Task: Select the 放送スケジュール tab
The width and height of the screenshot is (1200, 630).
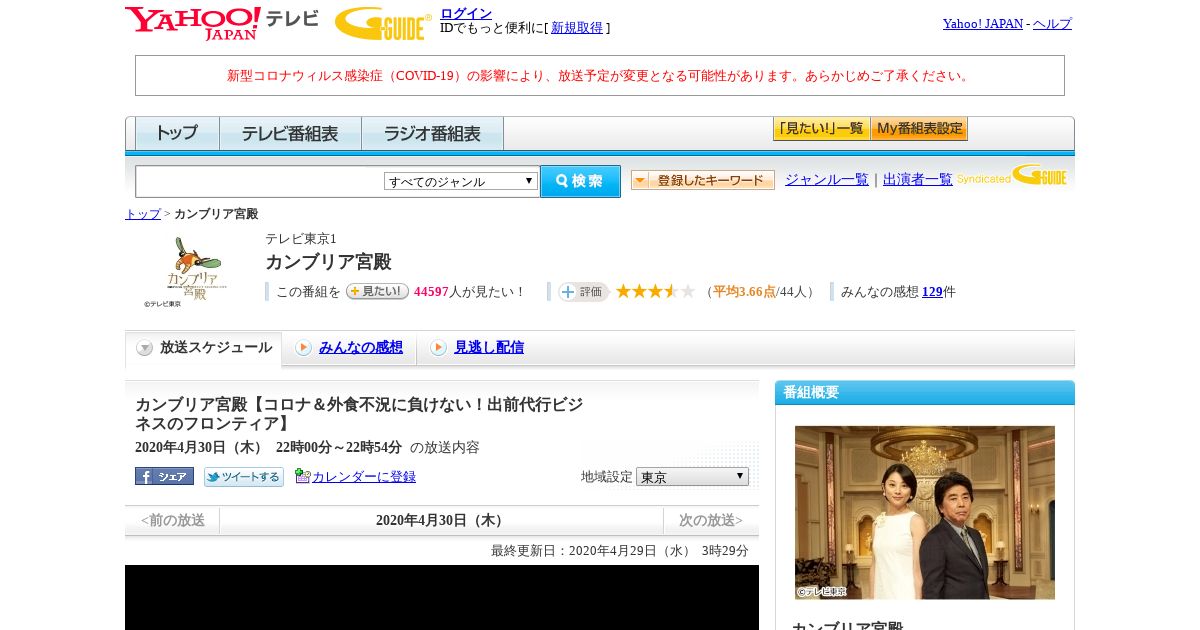Action: (x=204, y=348)
